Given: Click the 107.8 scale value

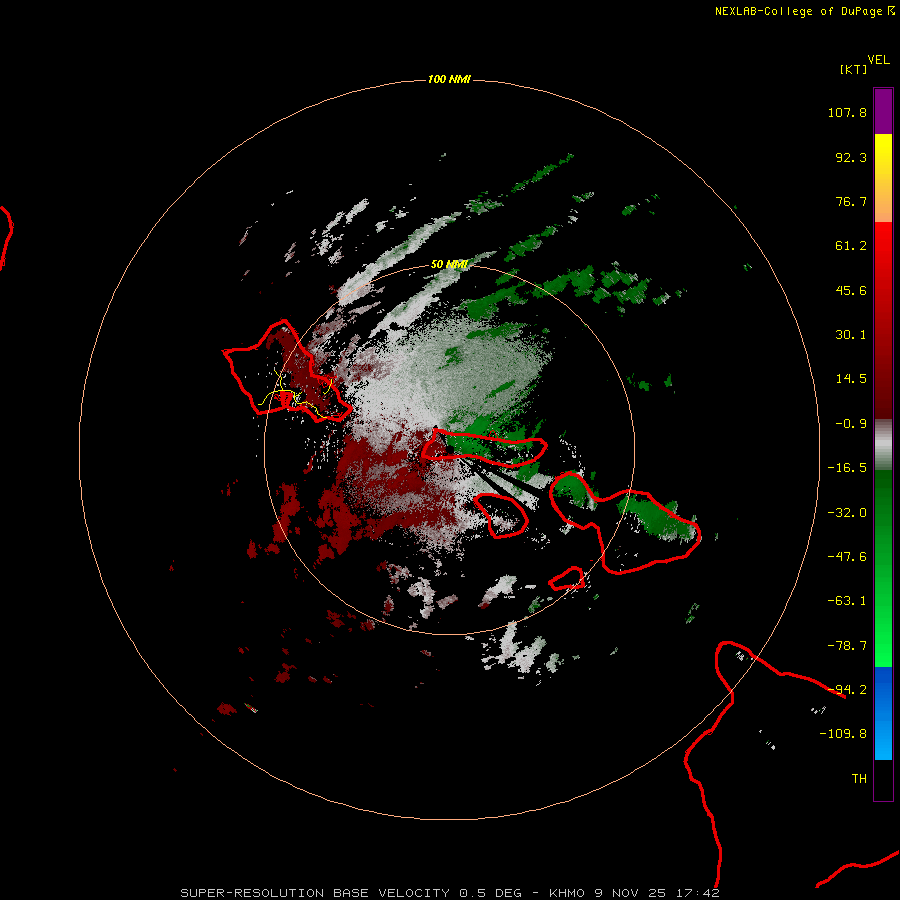Looking at the screenshot, I should click(x=847, y=112).
